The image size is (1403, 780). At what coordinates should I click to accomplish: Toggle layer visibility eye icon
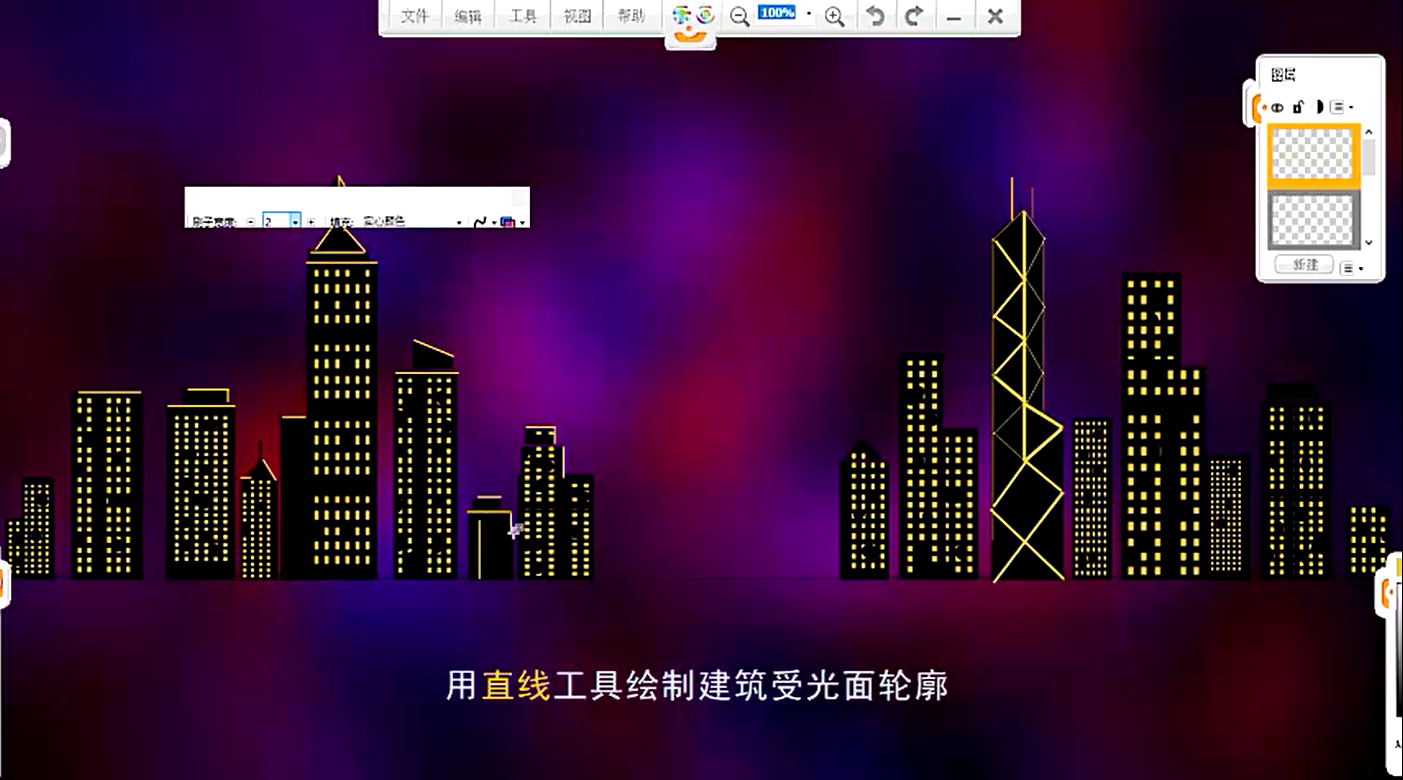pyautogui.click(x=1277, y=106)
